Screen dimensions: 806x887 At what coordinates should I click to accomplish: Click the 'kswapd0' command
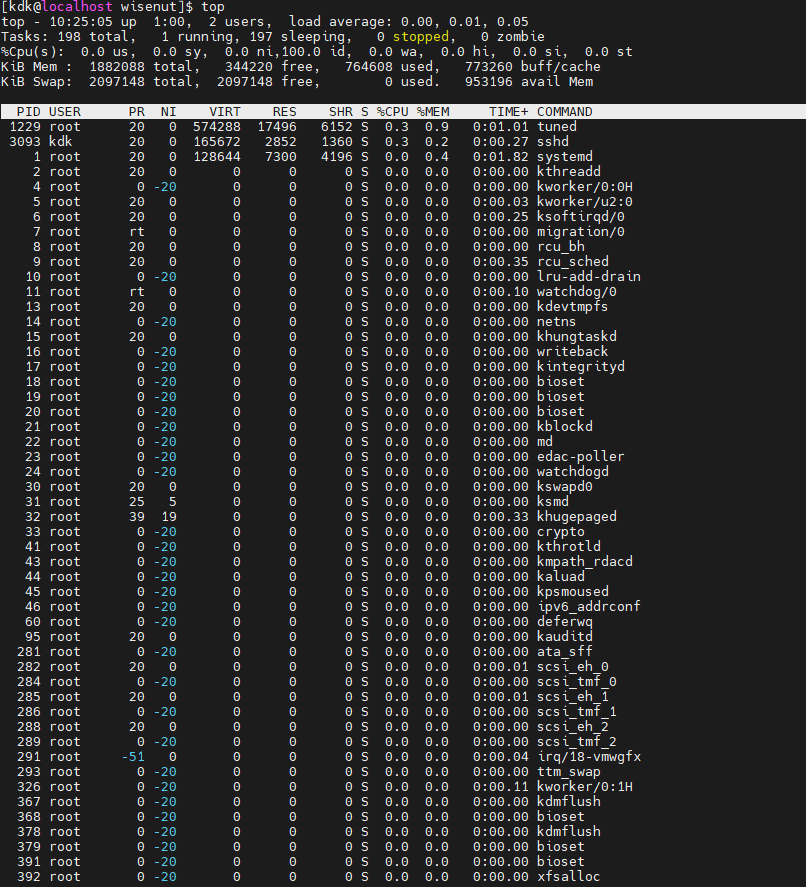pos(564,486)
